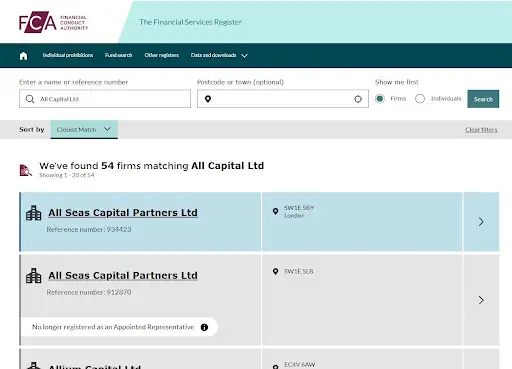The image size is (512, 369).
Task: Click the SW1E 5LB postcode text
Action: tap(299, 271)
